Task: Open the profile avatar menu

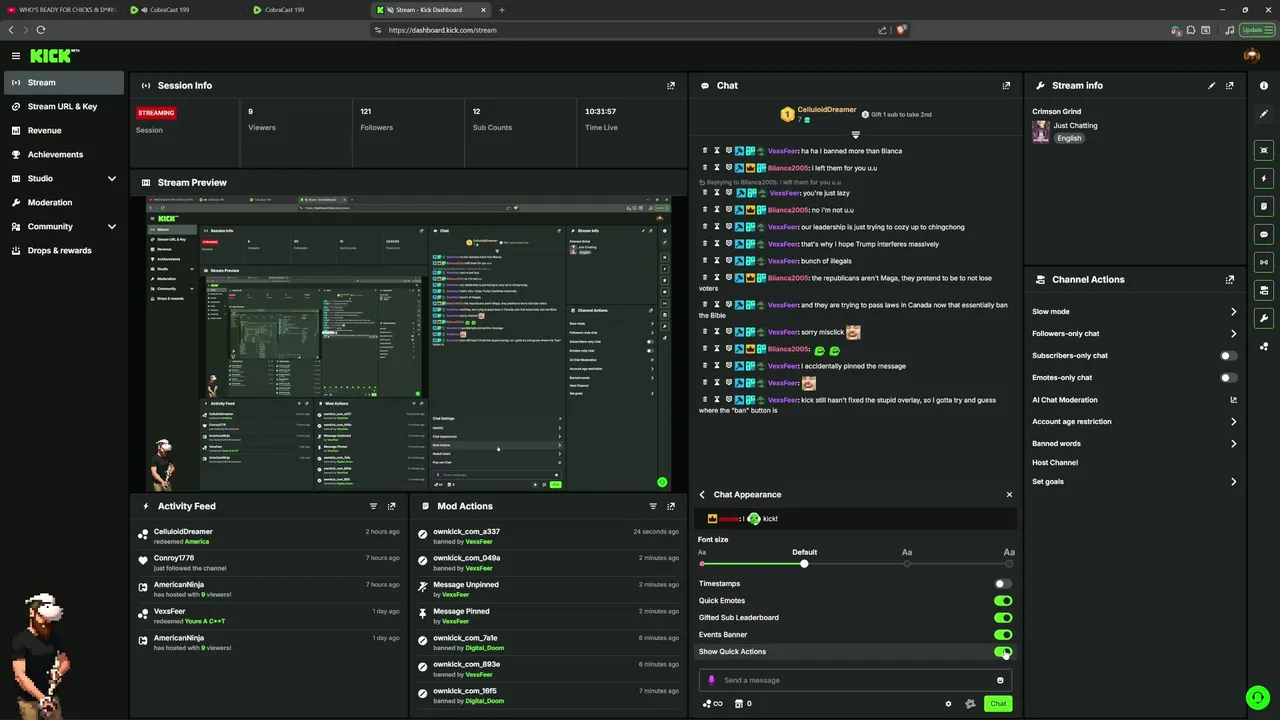Action: click(x=1252, y=56)
